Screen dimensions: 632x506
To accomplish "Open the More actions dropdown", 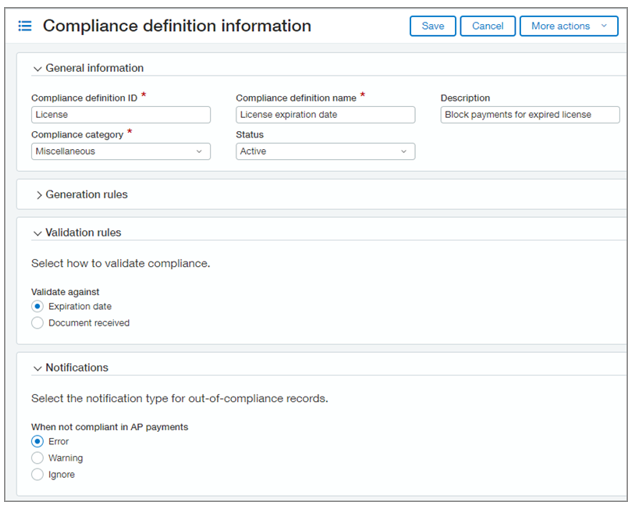I will (568, 26).
